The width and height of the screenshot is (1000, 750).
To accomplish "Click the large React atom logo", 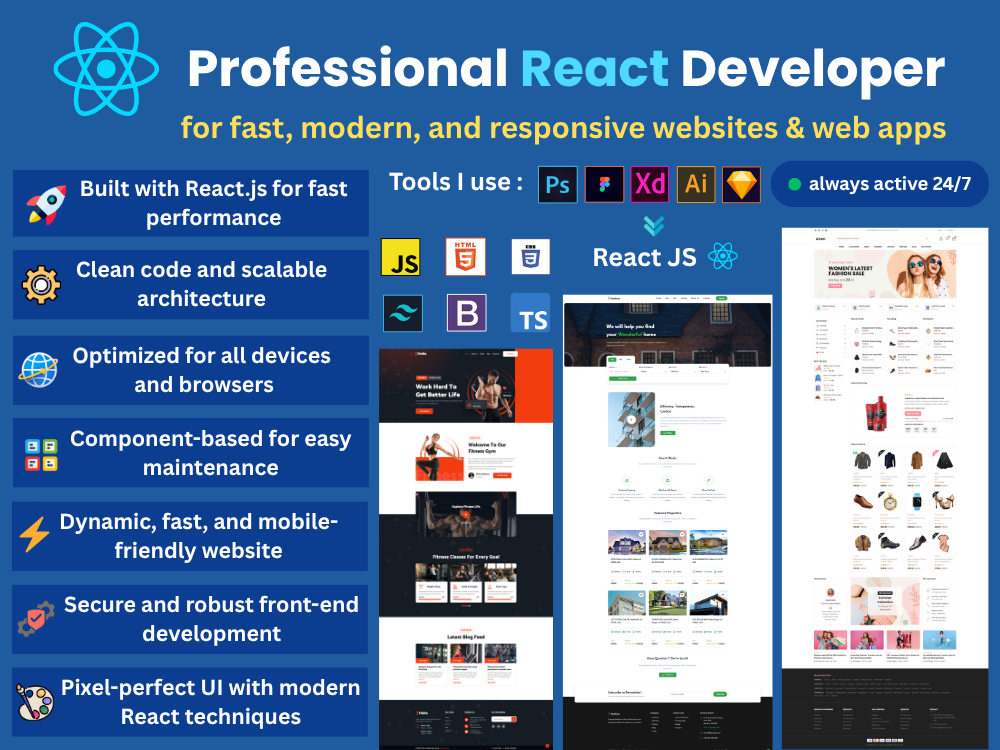I will point(107,69).
